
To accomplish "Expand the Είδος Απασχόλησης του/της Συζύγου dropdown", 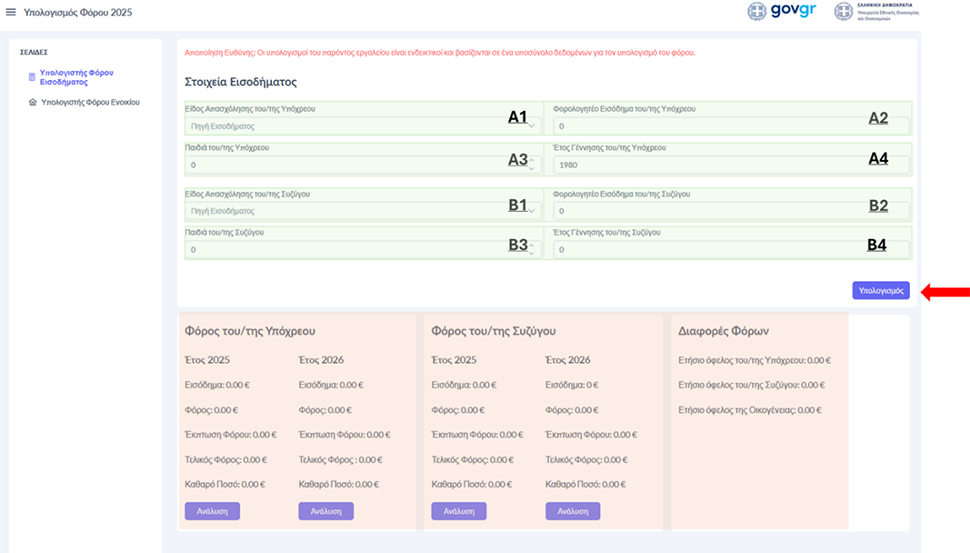I will coord(532,211).
